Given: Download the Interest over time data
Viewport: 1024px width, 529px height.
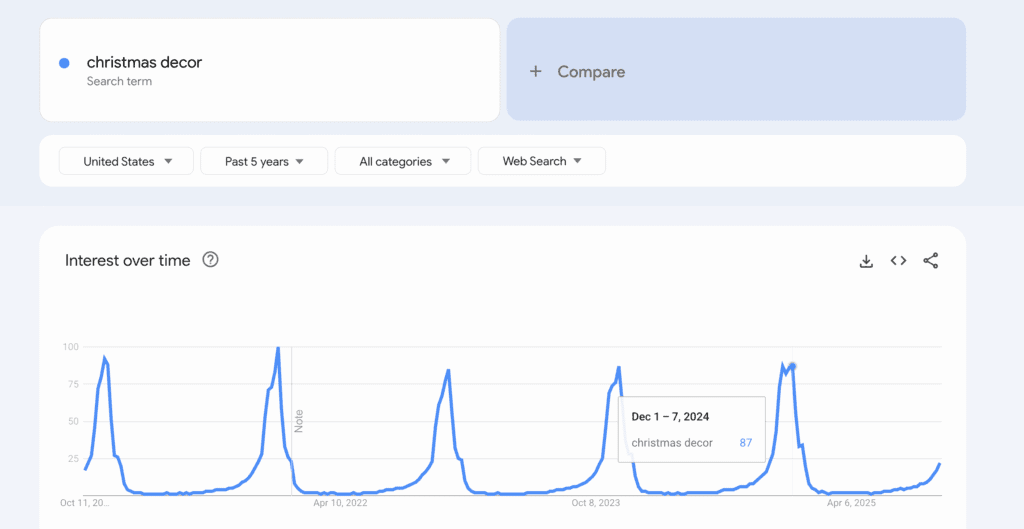Looking at the screenshot, I should tap(866, 261).
